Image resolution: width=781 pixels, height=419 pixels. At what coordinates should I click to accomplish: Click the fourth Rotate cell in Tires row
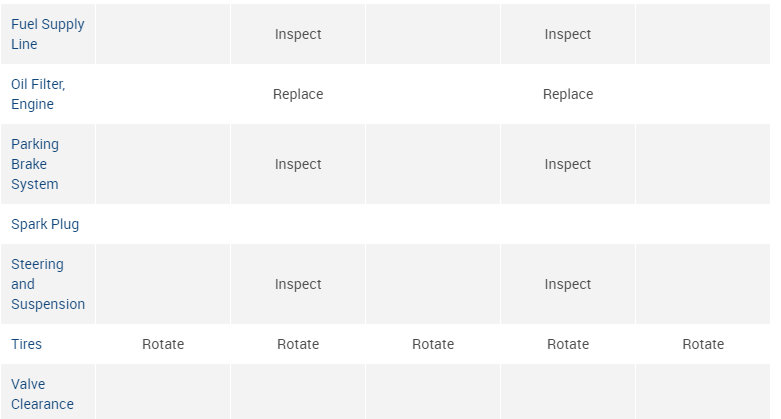point(568,344)
